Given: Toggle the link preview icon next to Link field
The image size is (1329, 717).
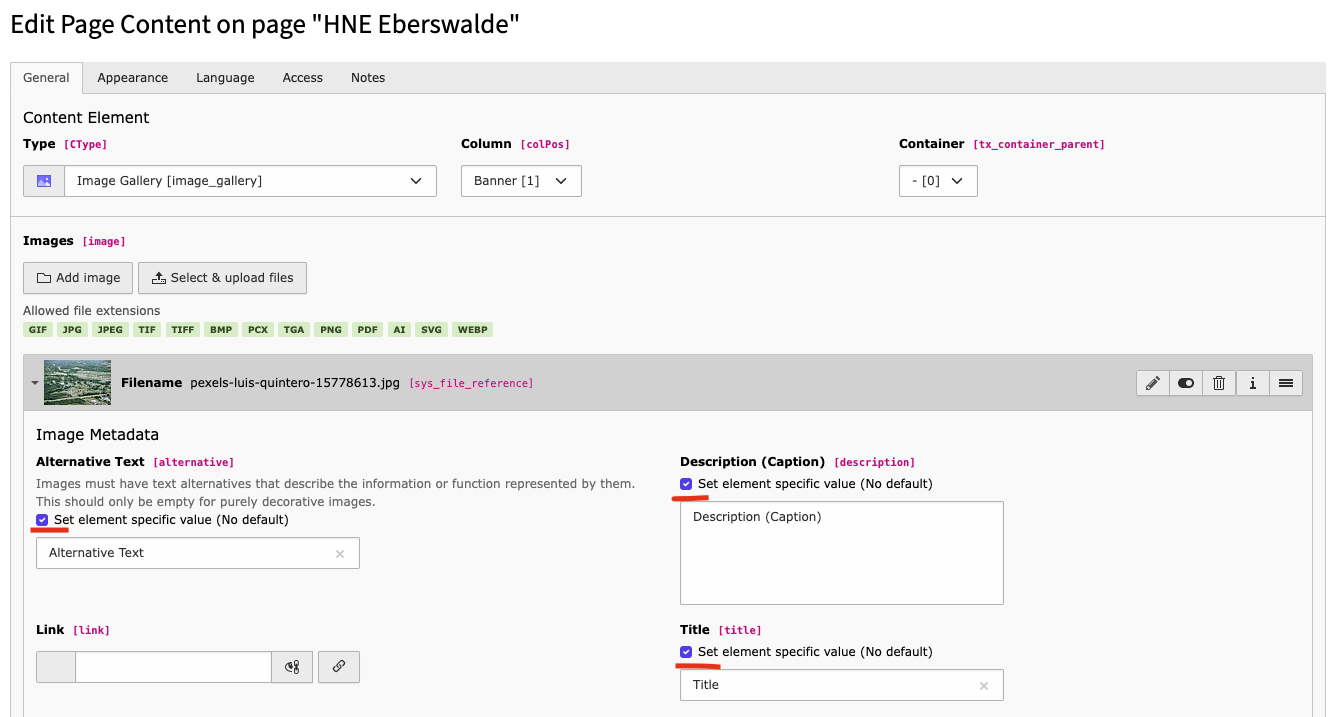Looking at the screenshot, I should pyautogui.click(x=292, y=667).
